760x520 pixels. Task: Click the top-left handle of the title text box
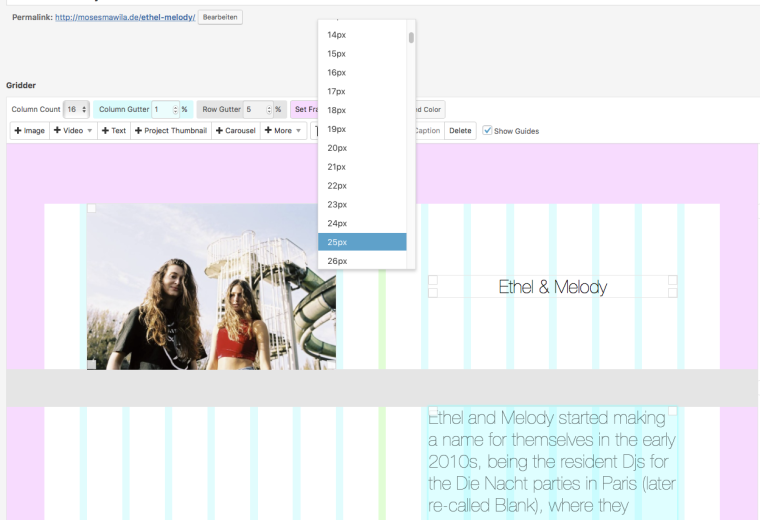tap(433, 280)
